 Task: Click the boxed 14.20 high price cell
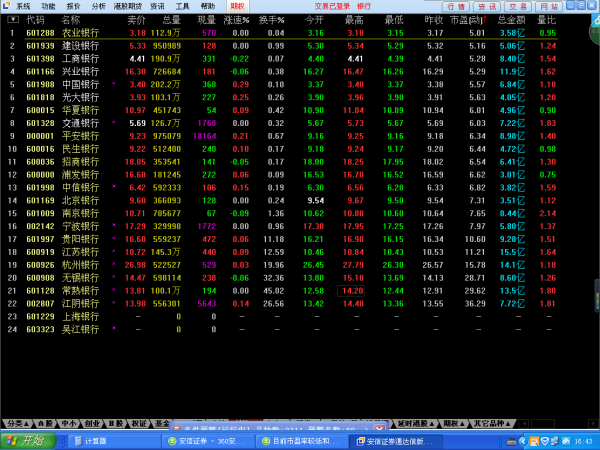351,291
